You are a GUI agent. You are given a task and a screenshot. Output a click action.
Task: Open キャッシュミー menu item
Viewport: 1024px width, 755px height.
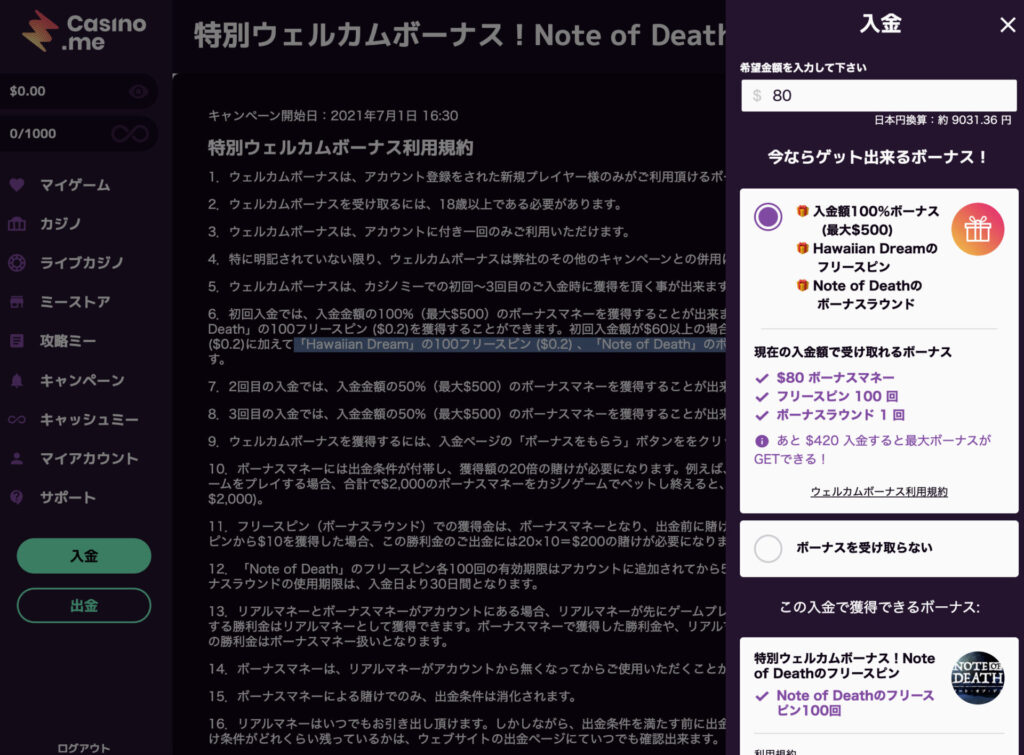tap(89, 419)
